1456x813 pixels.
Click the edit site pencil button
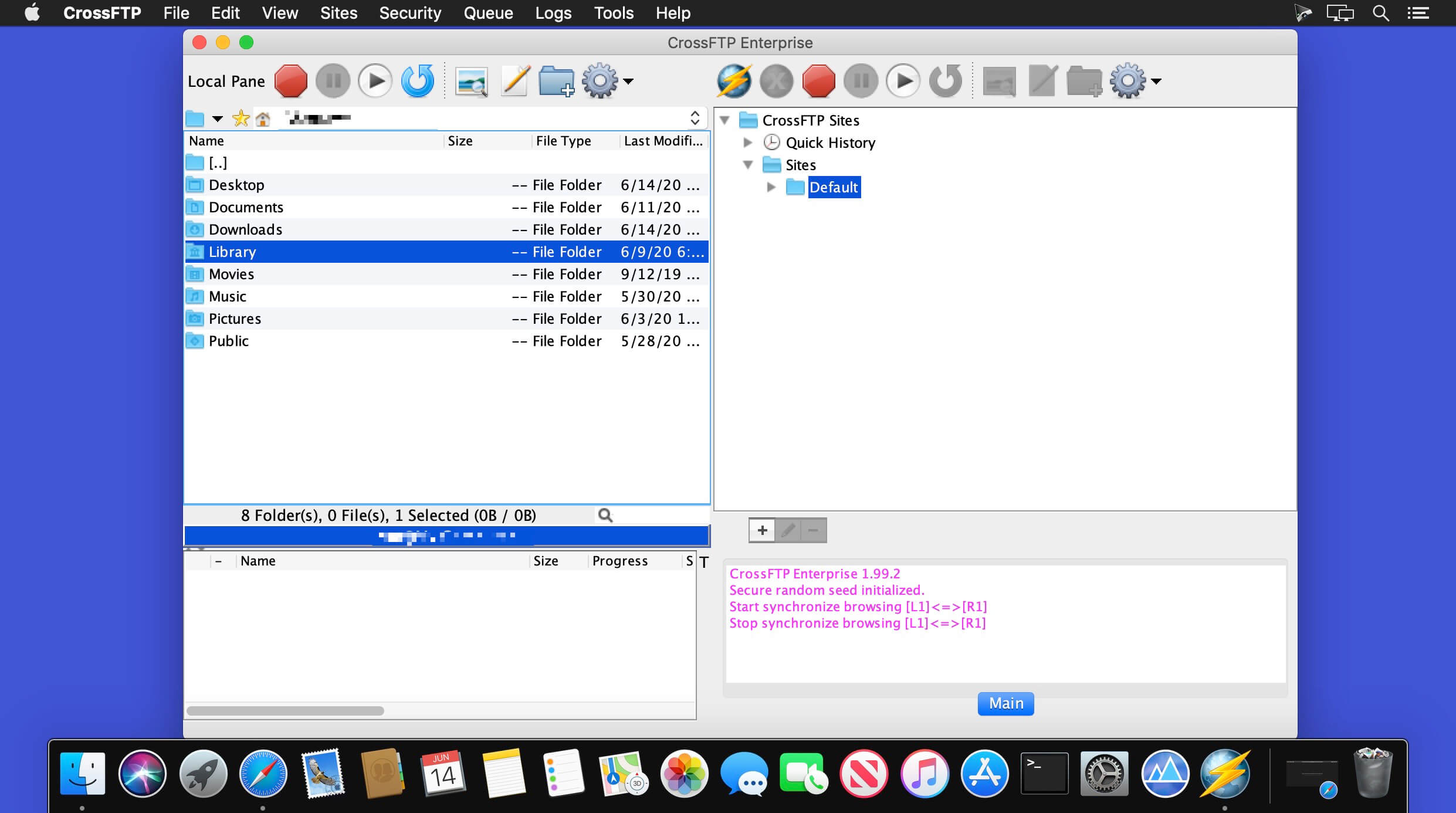[x=788, y=530]
